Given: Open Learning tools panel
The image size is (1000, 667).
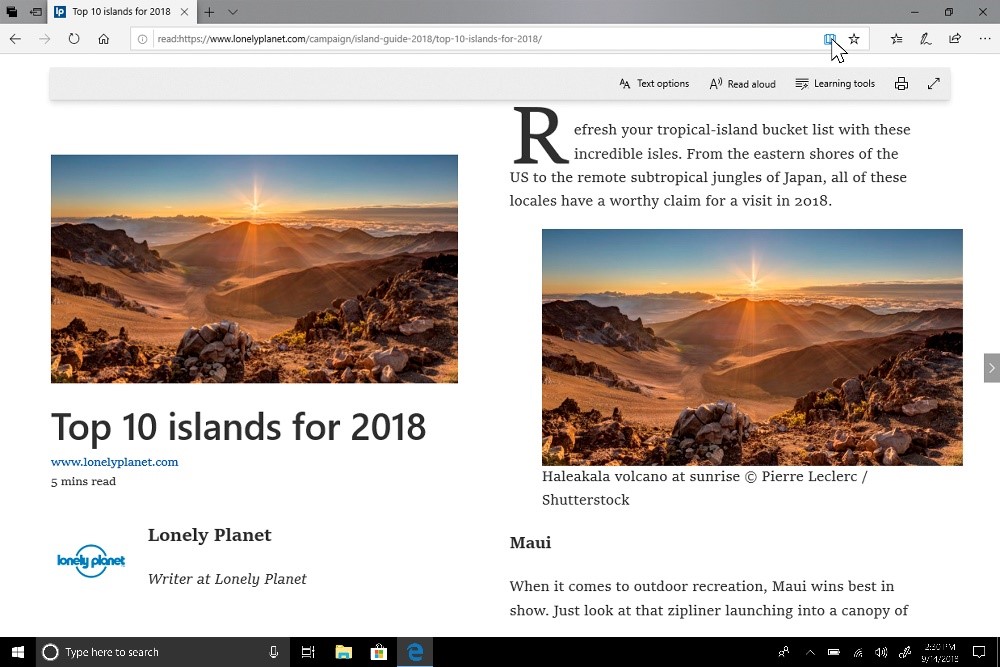Looking at the screenshot, I should (x=835, y=84).
